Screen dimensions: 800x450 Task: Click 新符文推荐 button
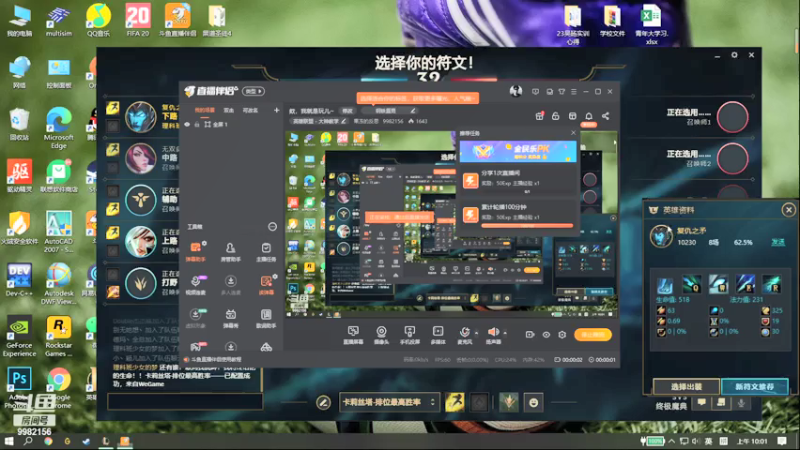pyautogui.click(x=755, y=386)
